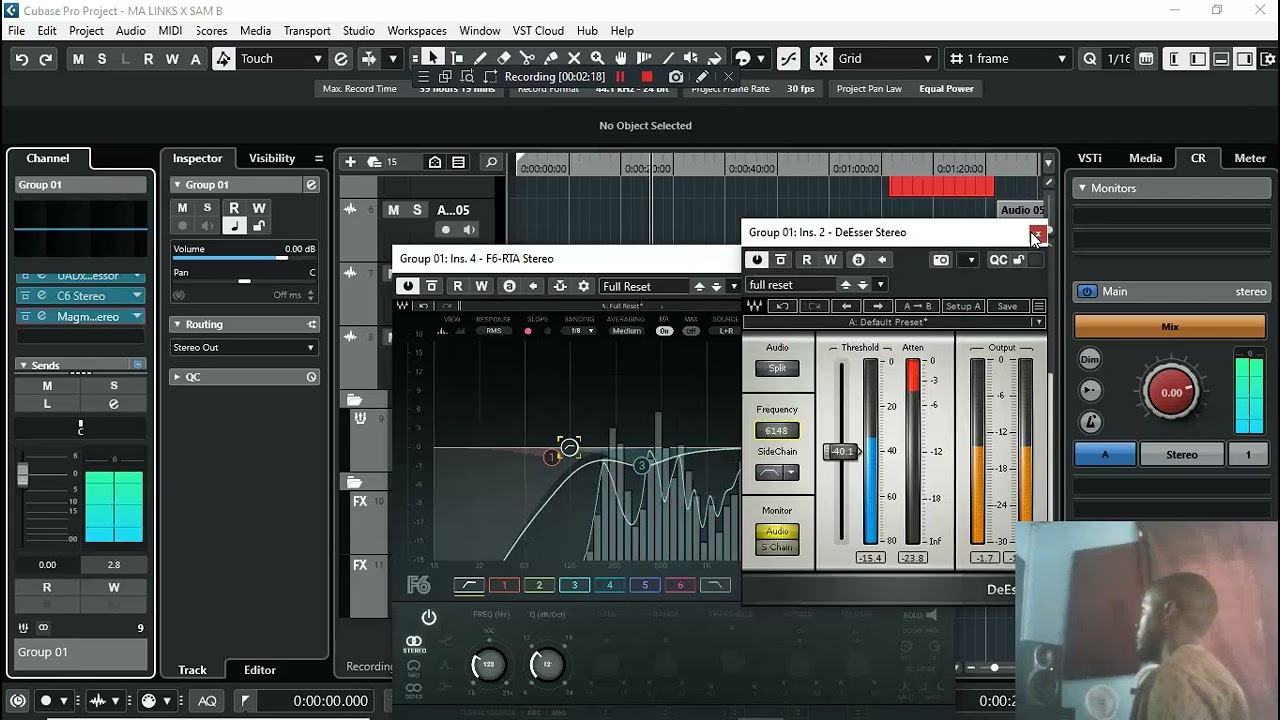Select the Mute X tool
Screen dimensions: 1280x720
coord(574,58)
